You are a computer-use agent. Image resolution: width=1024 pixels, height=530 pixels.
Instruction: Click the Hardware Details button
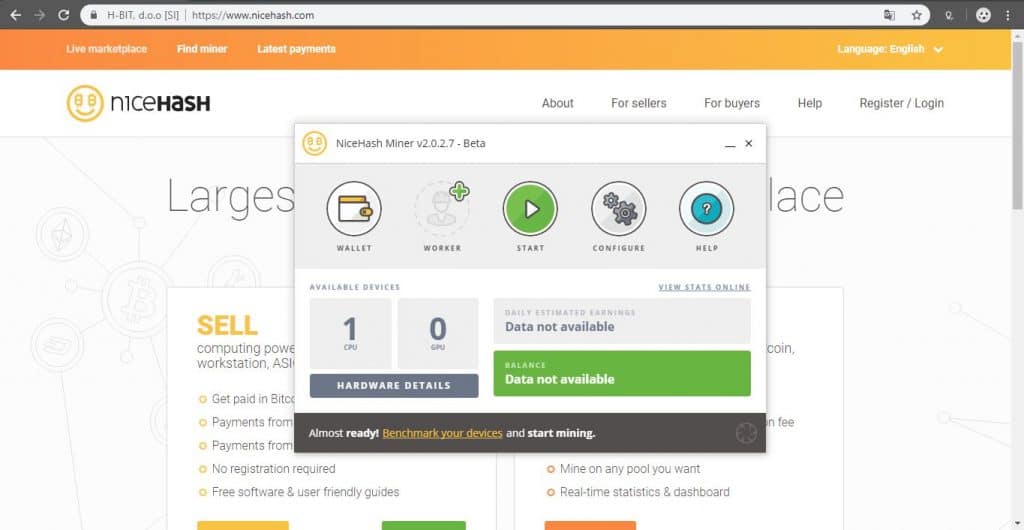tap(394, 386)
